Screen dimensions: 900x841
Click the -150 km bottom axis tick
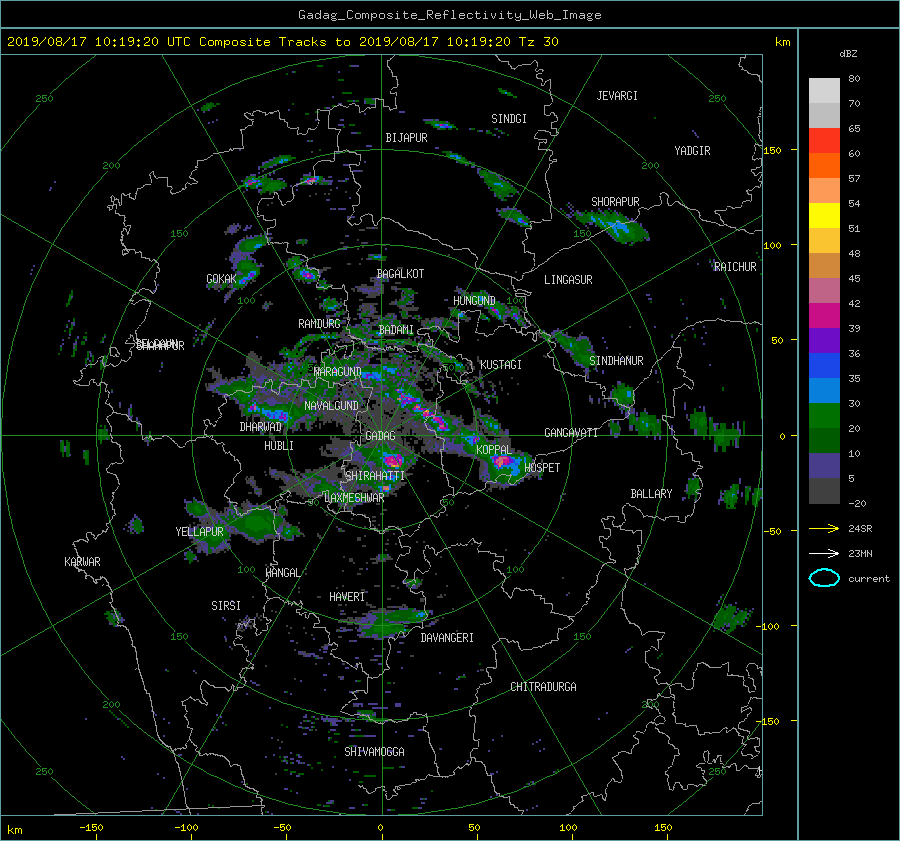[x=91, y=828]
